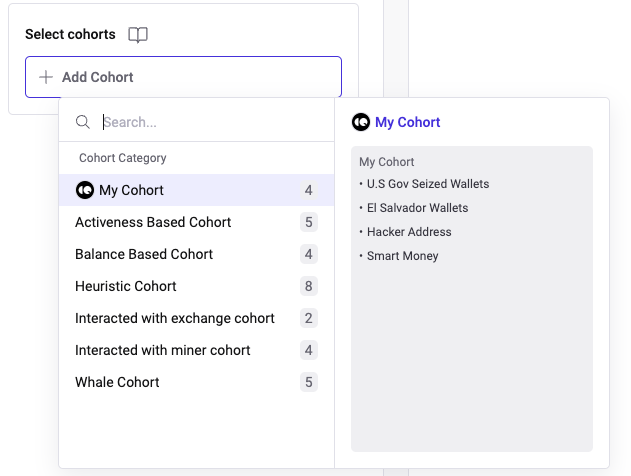Choose the Smart Money cohort
The height and width of the screenshot is (476, 631).
(x=402, y=256)
